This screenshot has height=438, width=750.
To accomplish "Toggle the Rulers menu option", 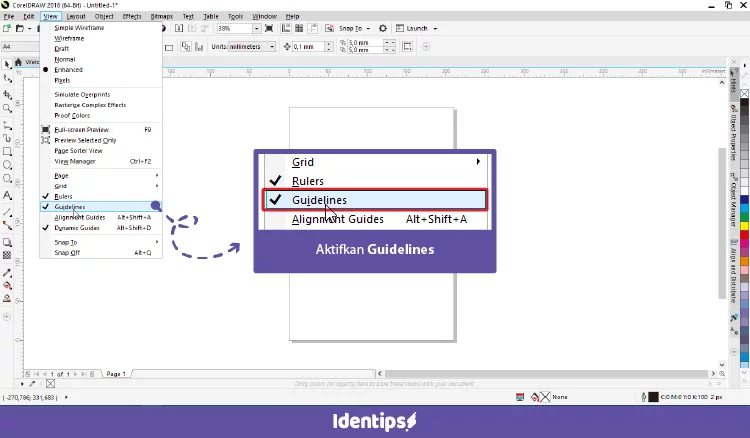I will coord(101,197).
